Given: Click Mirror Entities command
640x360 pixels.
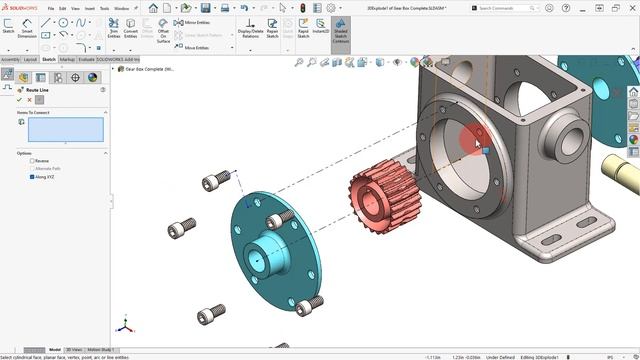Looking at the screenshot, I should (x=192, y=23).
